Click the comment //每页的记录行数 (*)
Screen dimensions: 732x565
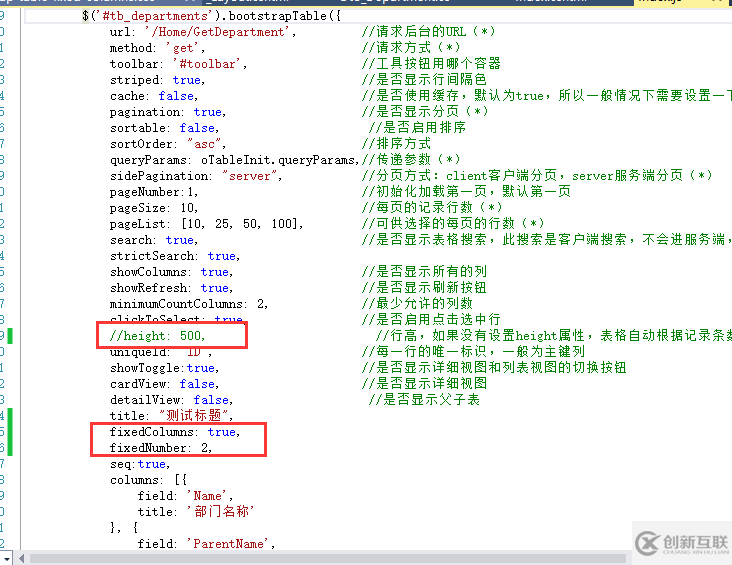[432, 208]
